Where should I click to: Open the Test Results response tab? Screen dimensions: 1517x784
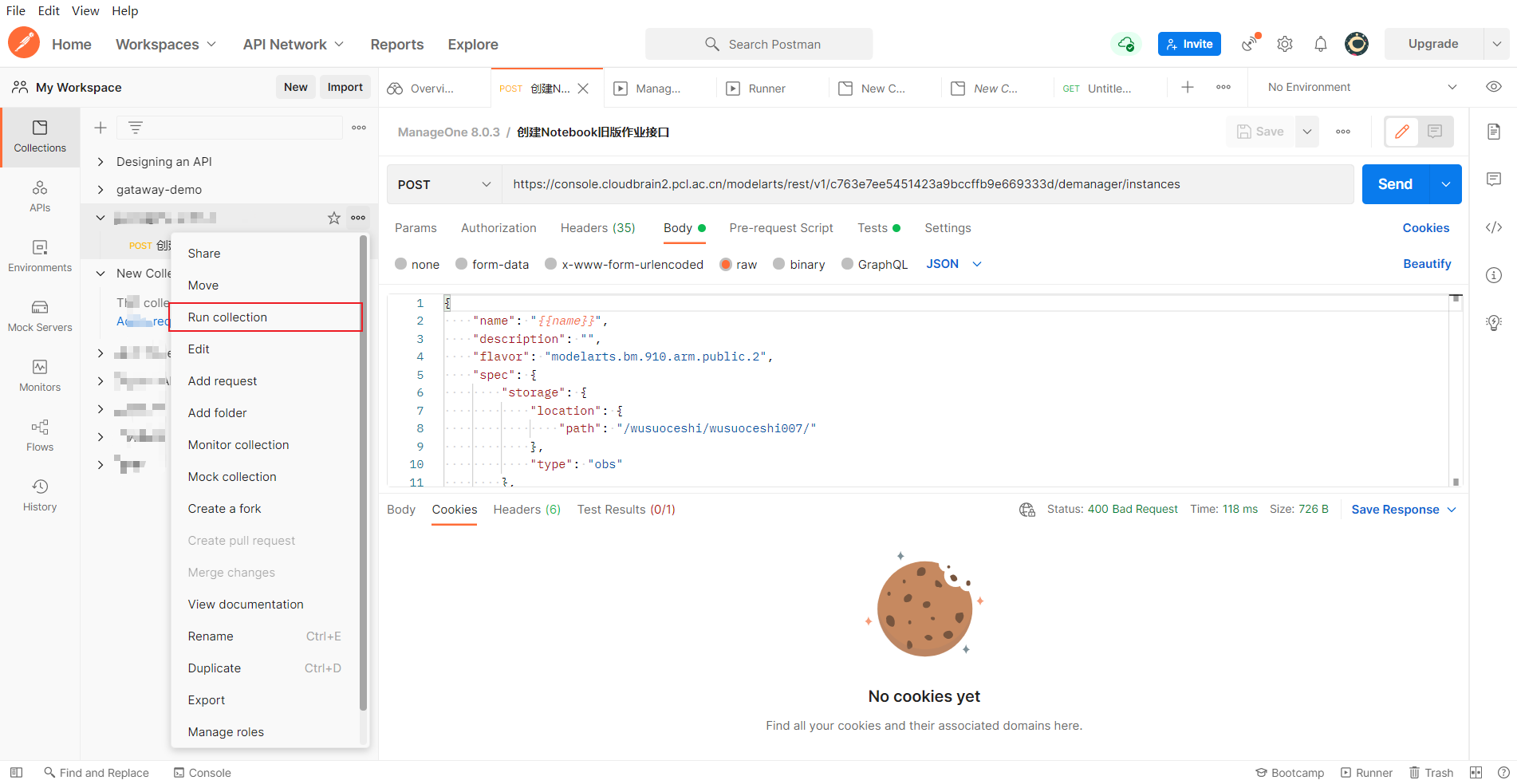pyautogui.click(x=626, y=510)
